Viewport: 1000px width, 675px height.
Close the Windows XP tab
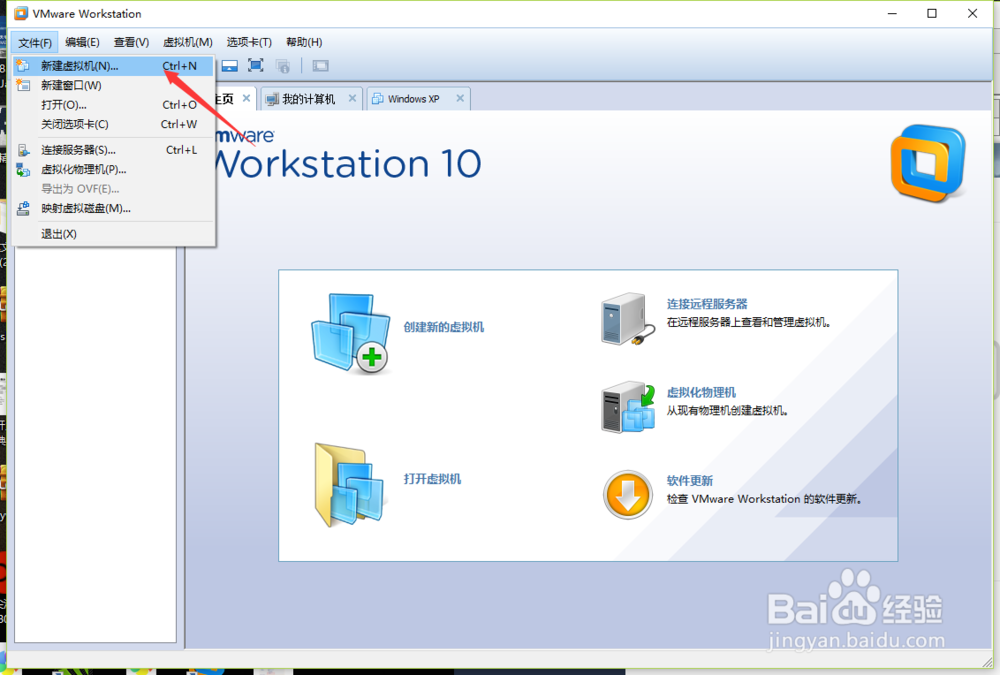[x=460, y=98]
